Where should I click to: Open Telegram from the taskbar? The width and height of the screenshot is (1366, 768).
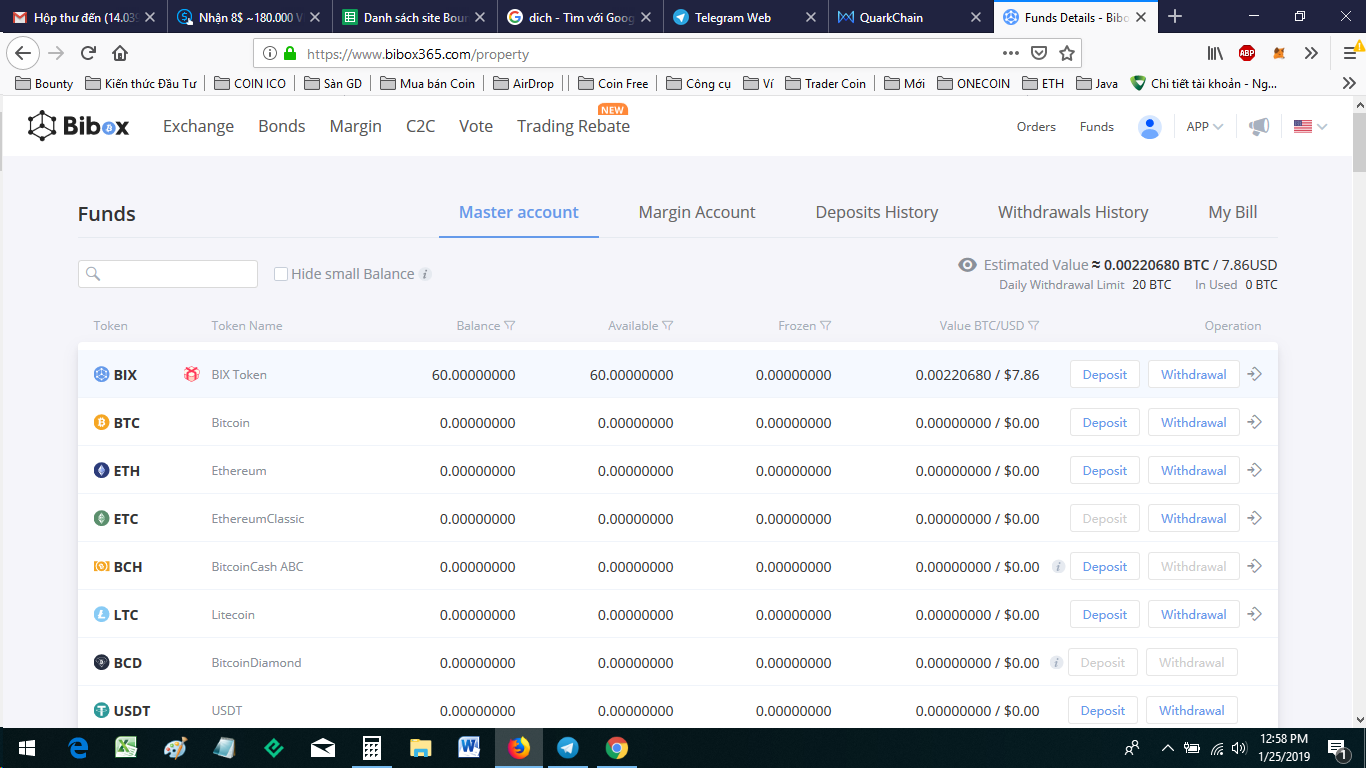tap(568, 748)
